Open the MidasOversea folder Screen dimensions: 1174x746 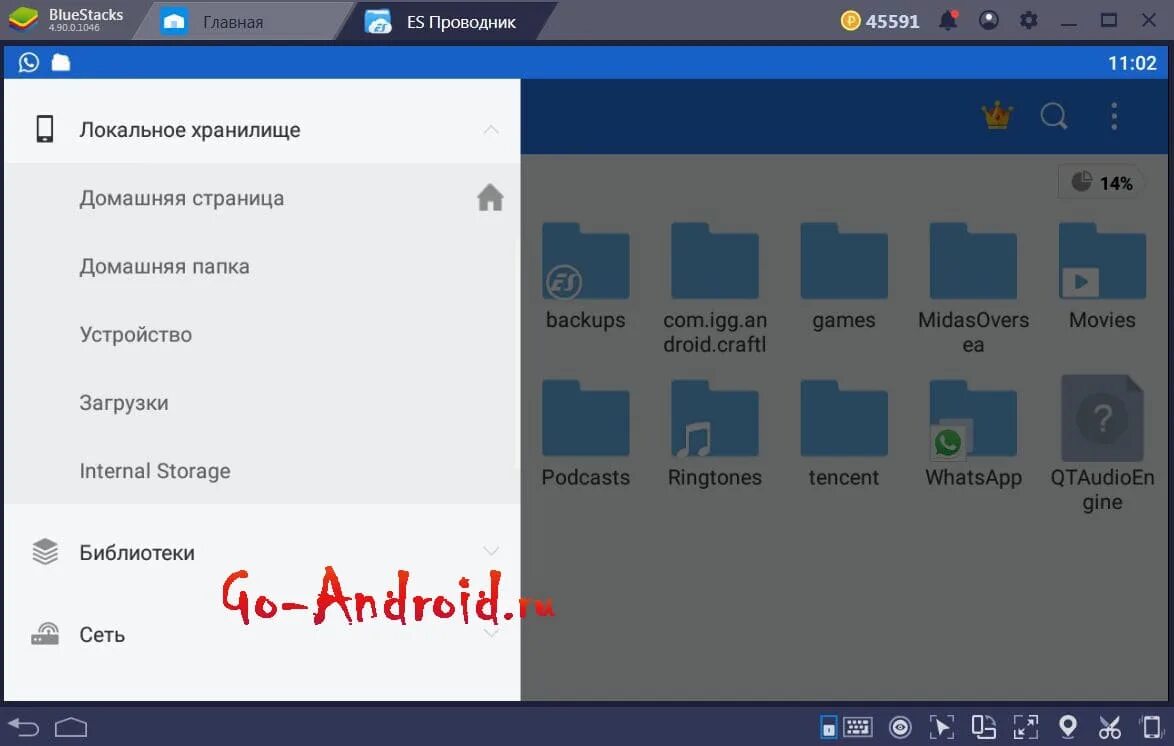pyautogui.click(x=973, y=289)
